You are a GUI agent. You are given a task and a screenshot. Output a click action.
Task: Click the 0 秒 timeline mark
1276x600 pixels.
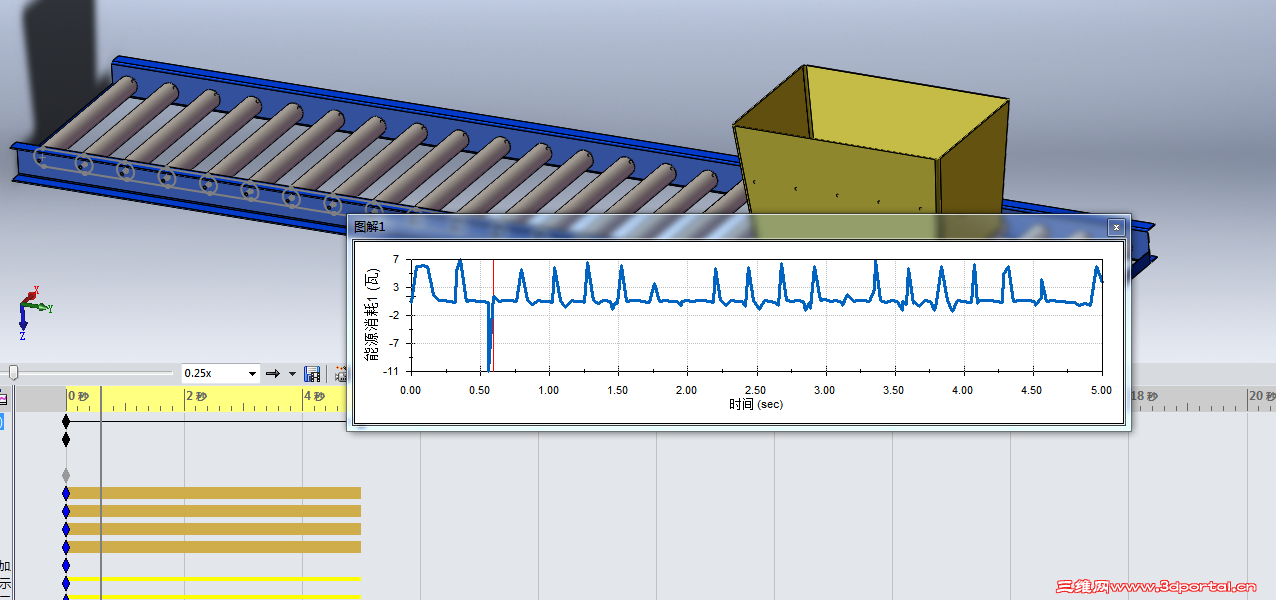(x=78, y=397)
